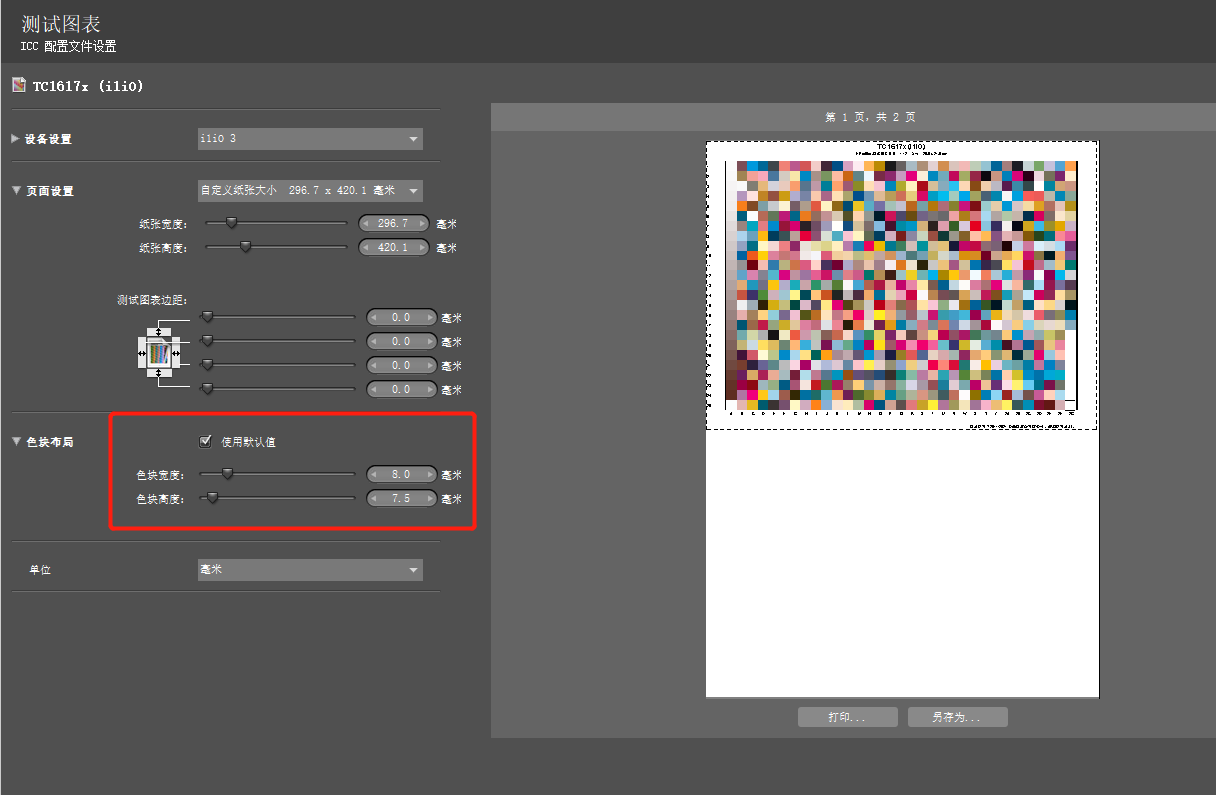
Task: Collapse the 设备设置 section triangle
Action: (x=15, y=138)
